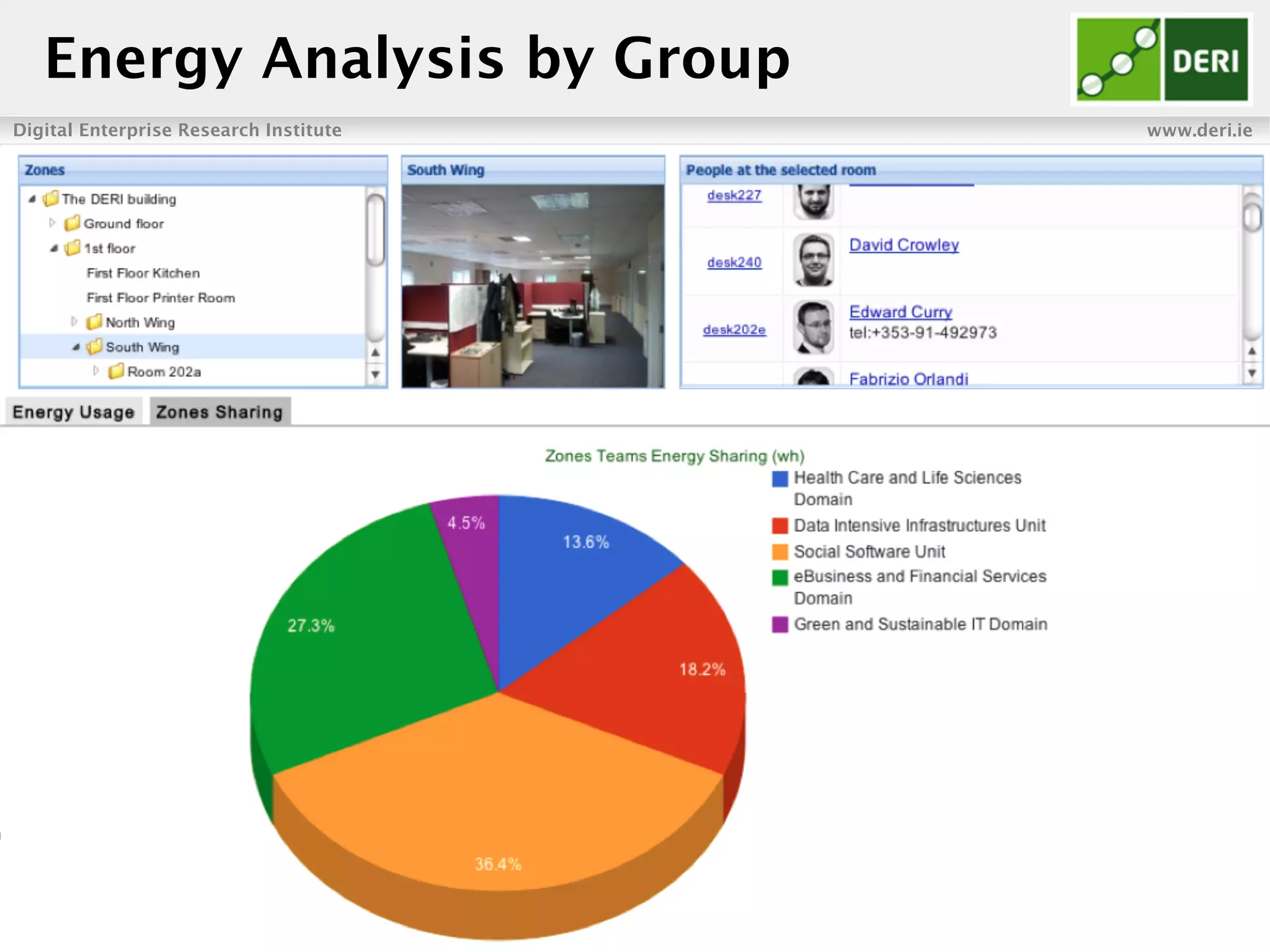Click the green eBusiness legend swatch
The image size is (1270, 952).
coord(780,577)
